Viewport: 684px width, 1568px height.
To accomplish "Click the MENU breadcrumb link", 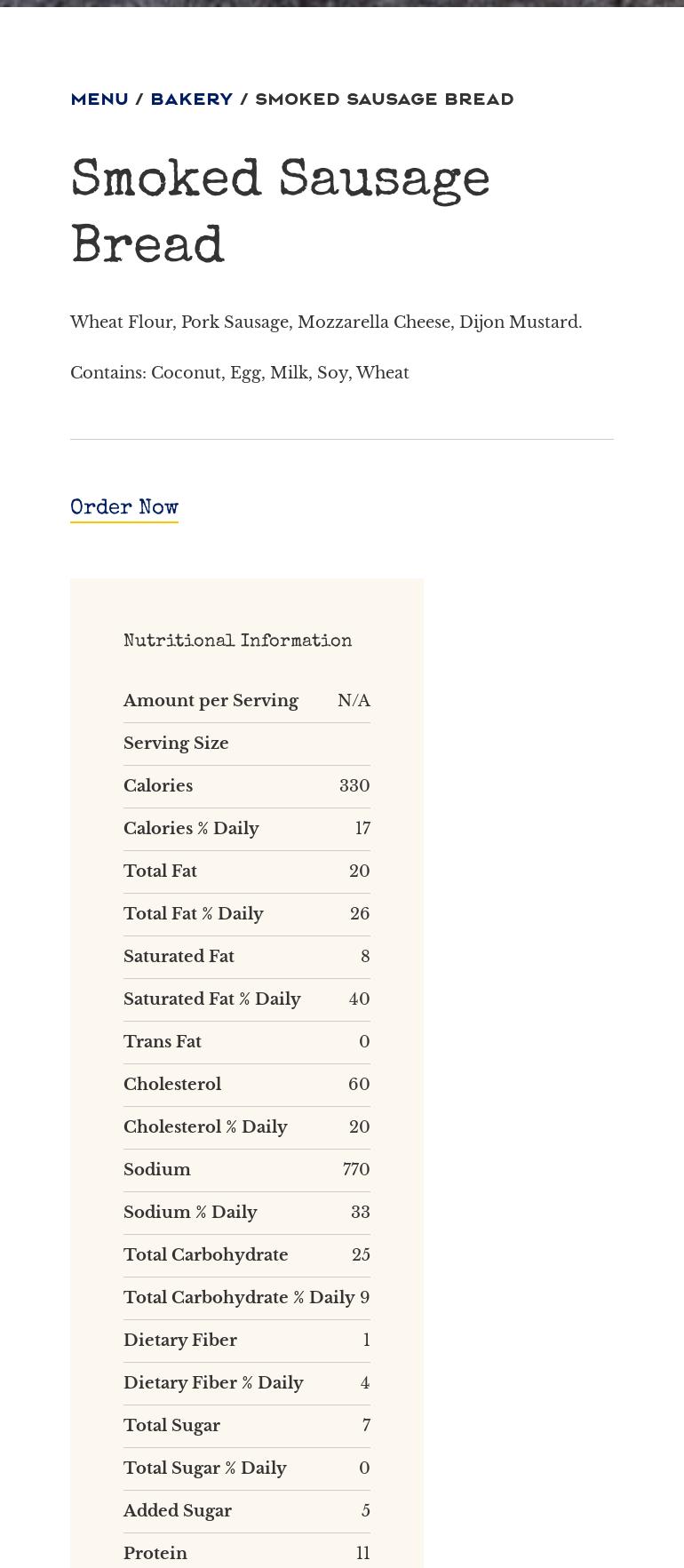I will pyautogui.click(x=99, y=99).
